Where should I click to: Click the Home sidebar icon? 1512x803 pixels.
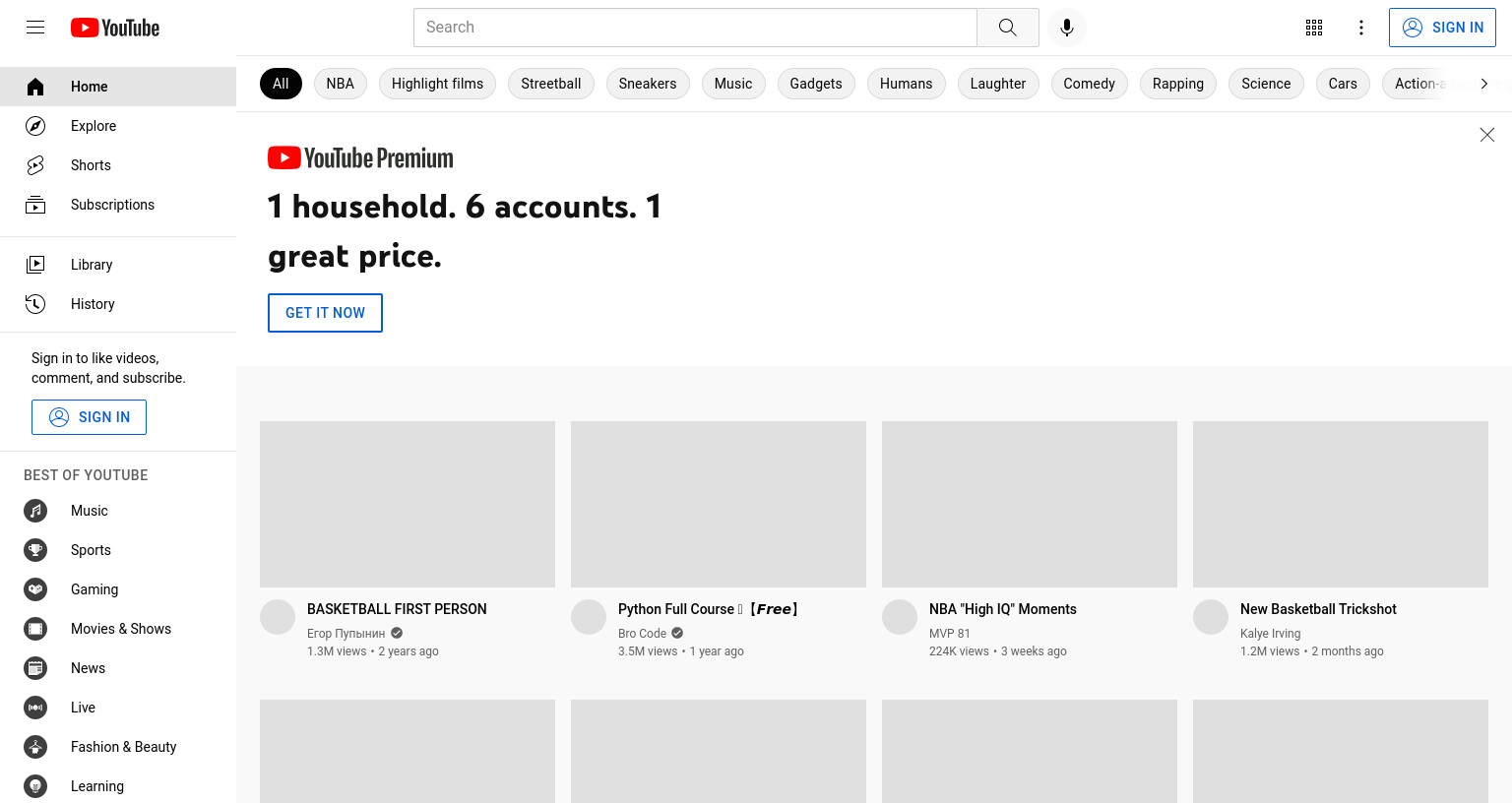(35, 87)
